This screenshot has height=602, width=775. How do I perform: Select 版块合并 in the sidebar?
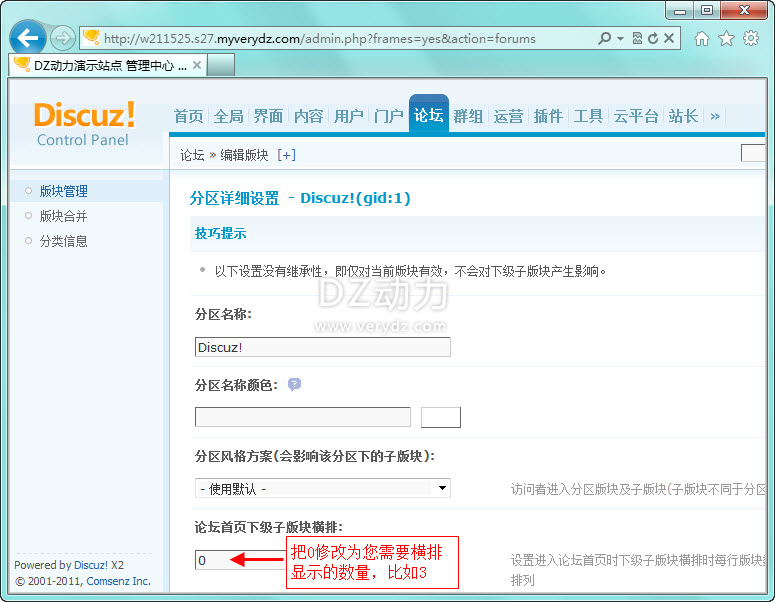click(63, 216)
